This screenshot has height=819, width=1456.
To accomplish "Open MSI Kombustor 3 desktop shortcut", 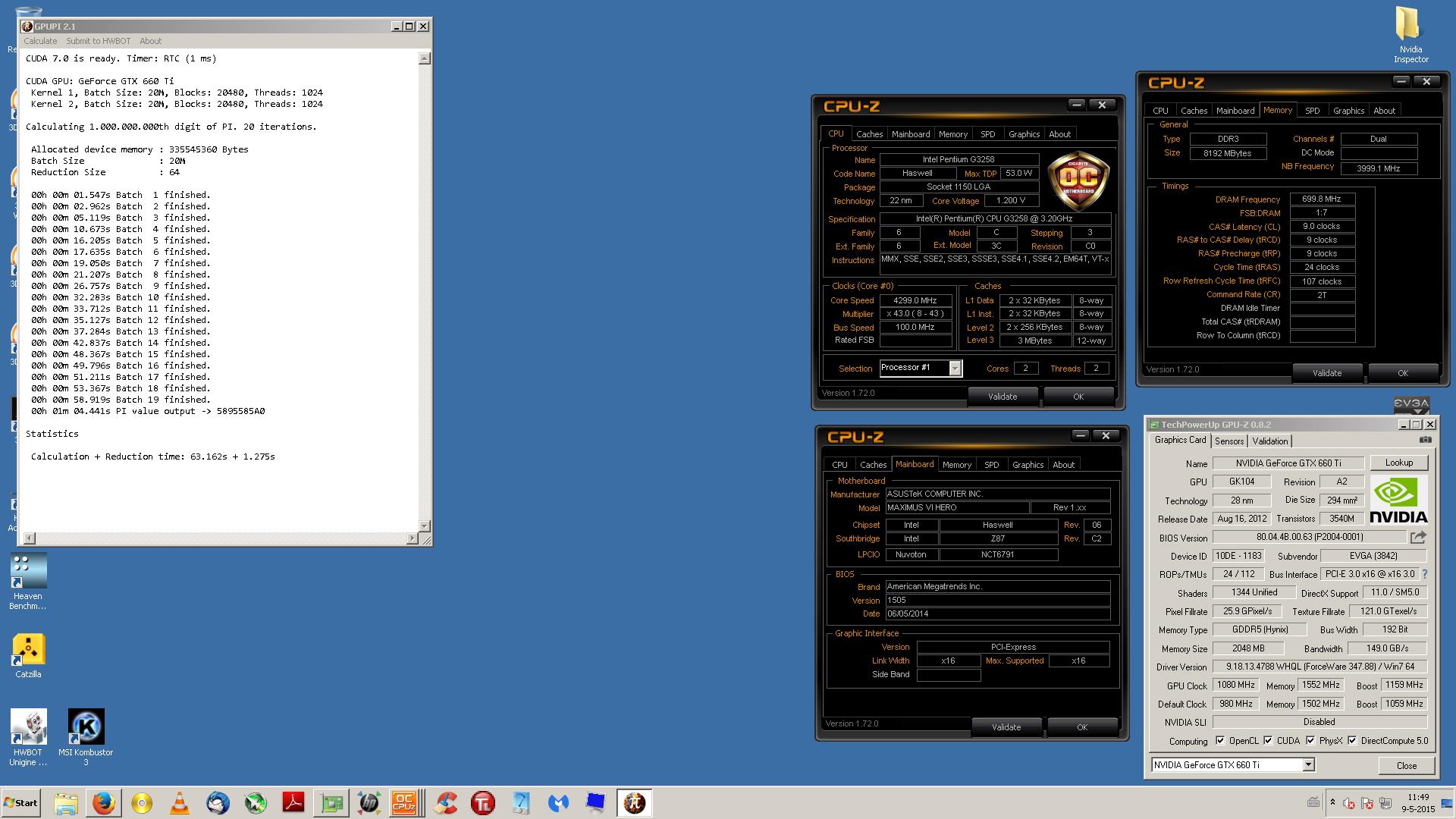I will [86, 738].
